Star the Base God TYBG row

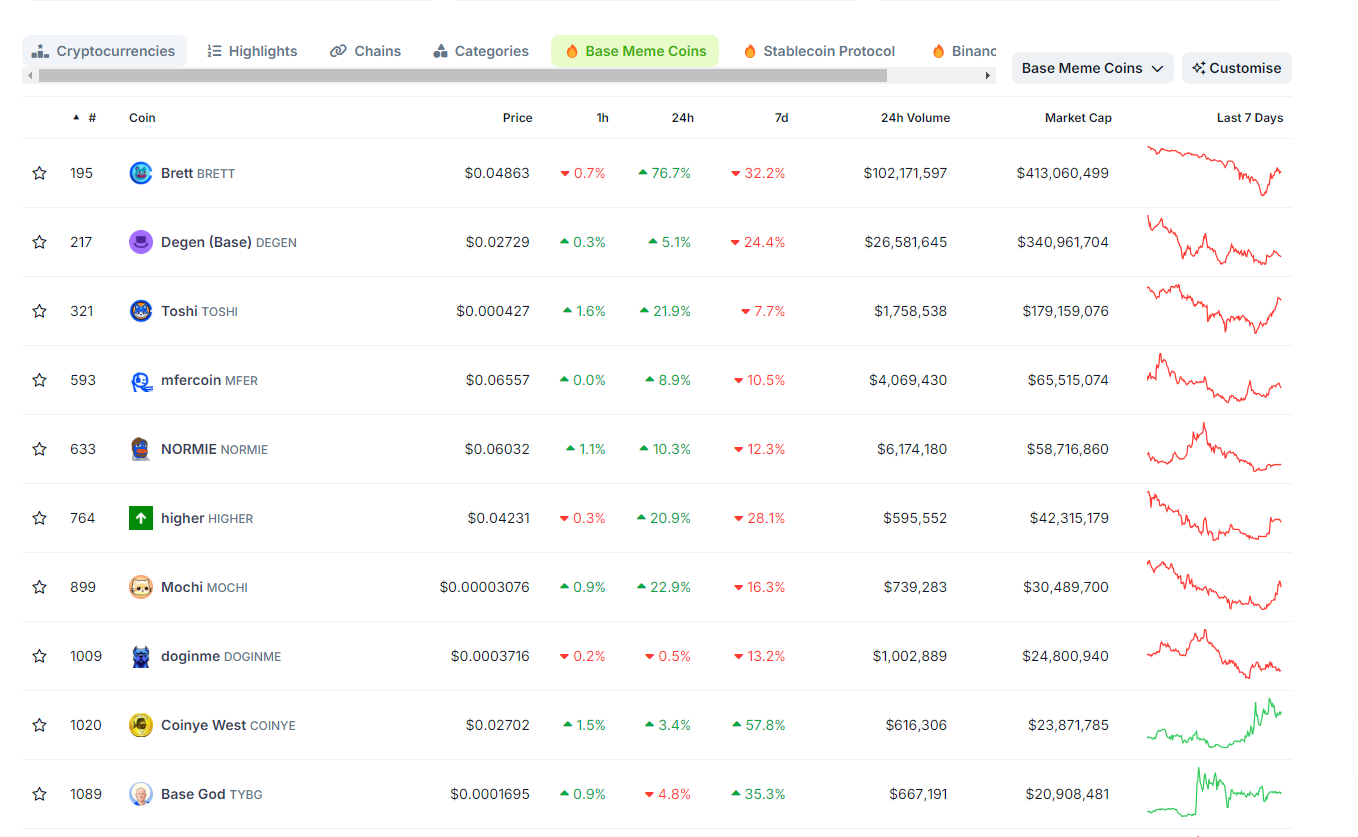click(x=39, y=794)
